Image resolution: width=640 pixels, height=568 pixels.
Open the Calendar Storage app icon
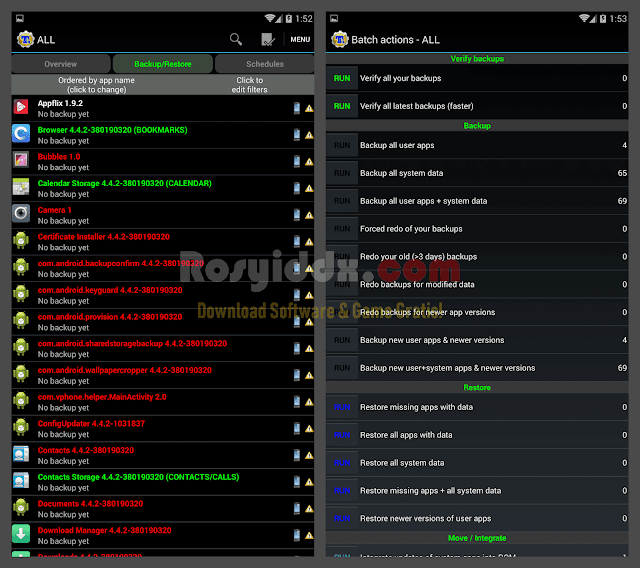click(21, 187)
